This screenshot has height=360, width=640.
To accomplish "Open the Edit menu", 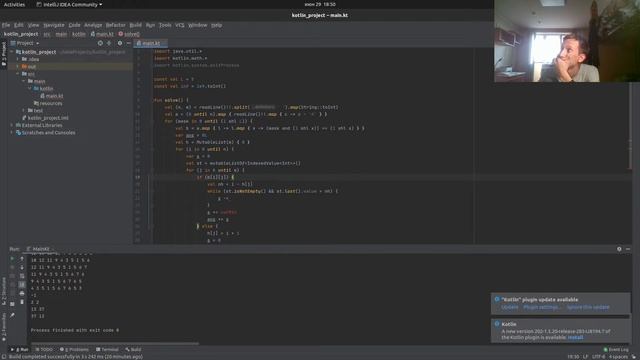I will tap(18, 25).
